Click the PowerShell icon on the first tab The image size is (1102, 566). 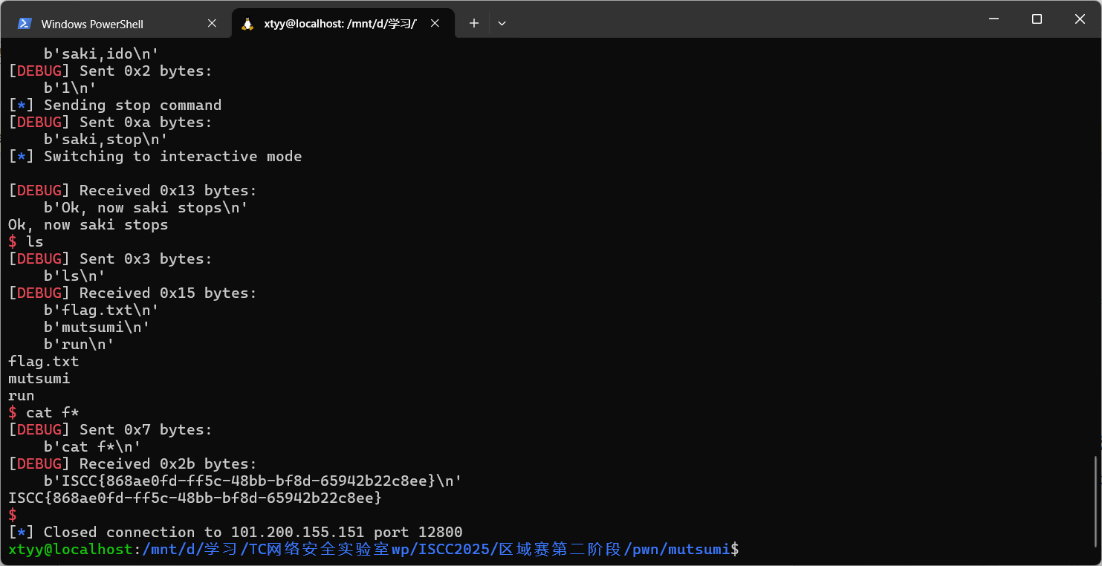pos(24,23)
